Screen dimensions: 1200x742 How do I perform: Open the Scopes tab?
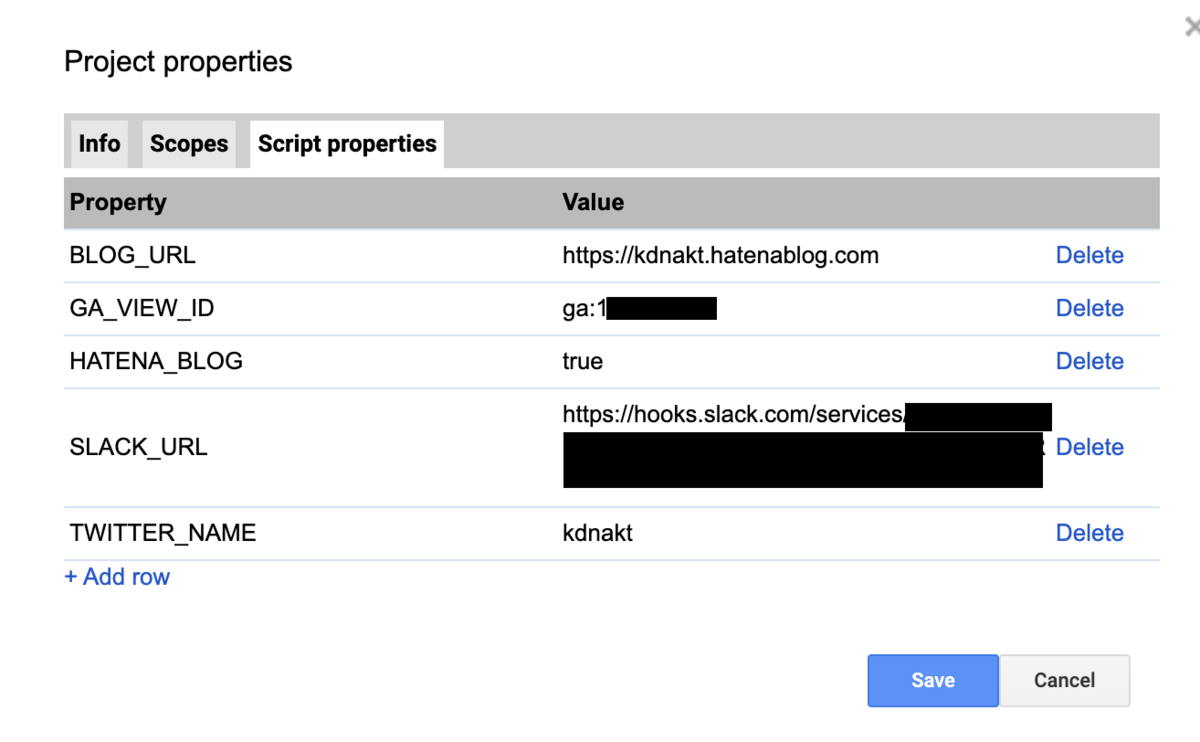[189, 144]
